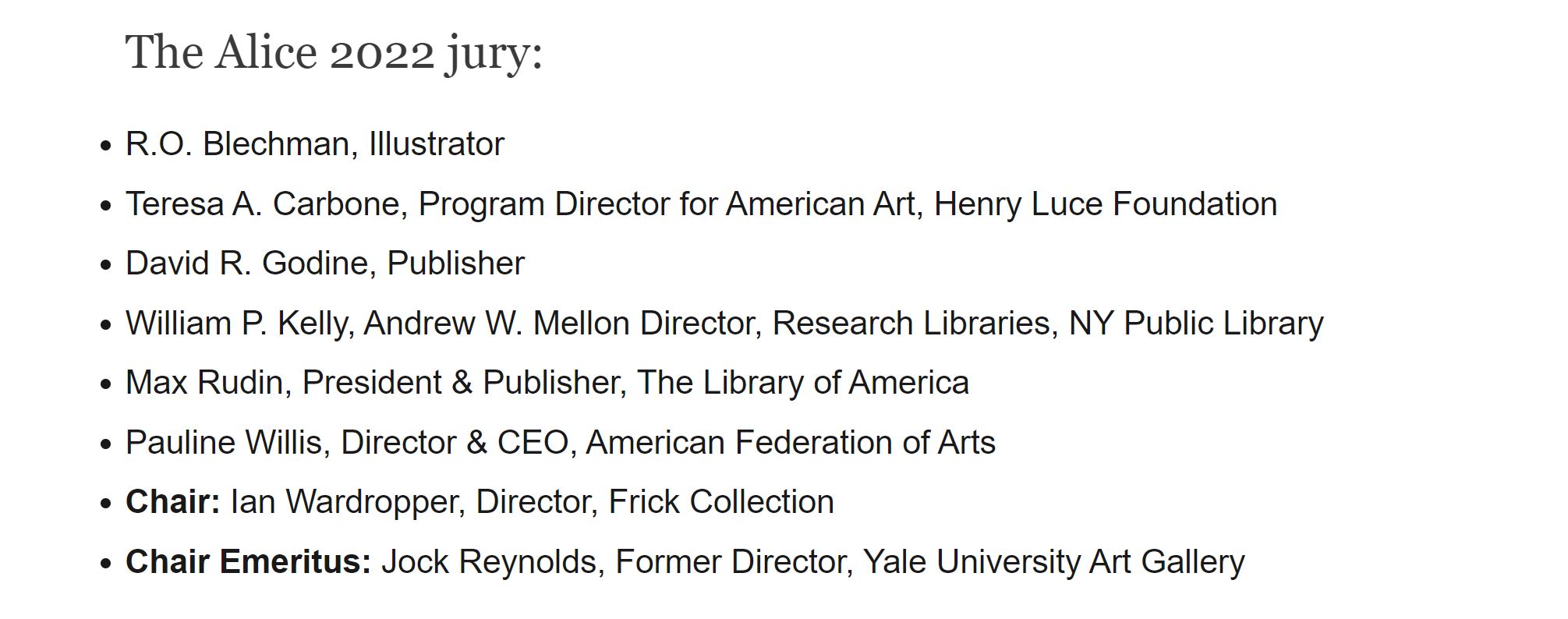The height and width of the screenshot is (619, 1568).
Task: Click the name William P. Kelly
Action: (235, 324)
